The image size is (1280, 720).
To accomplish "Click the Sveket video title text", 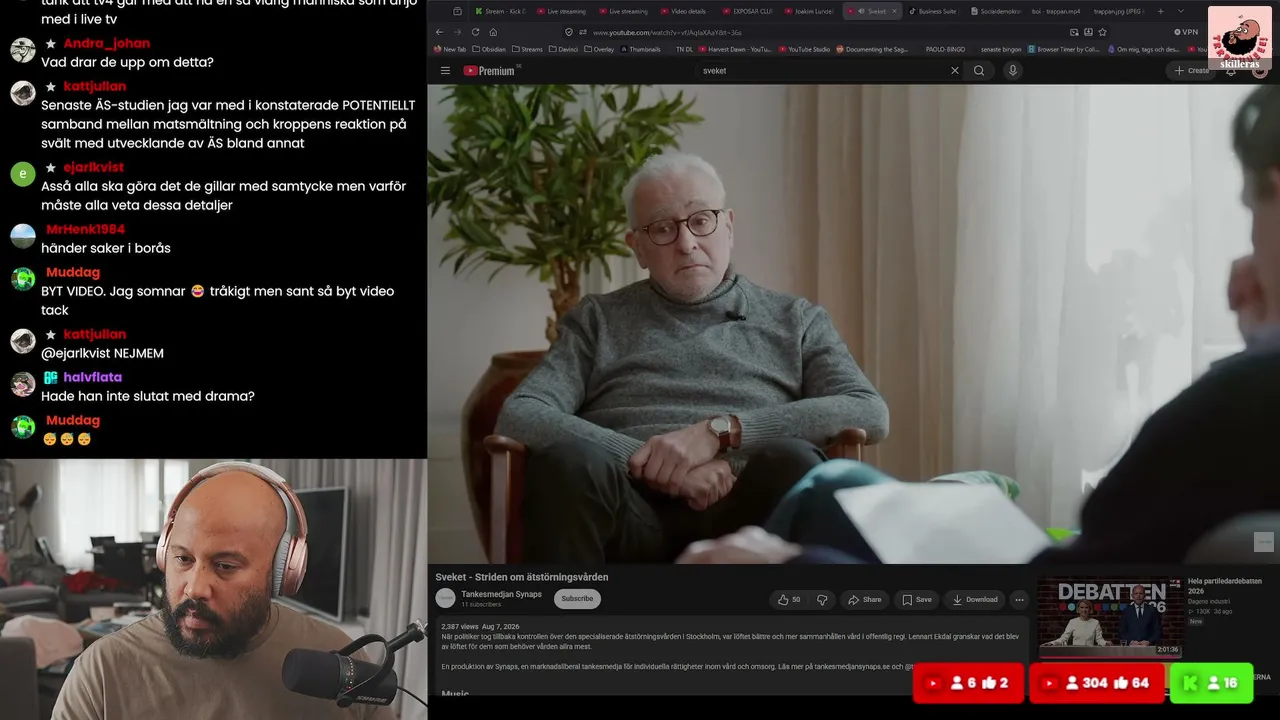I will [522, 577].
